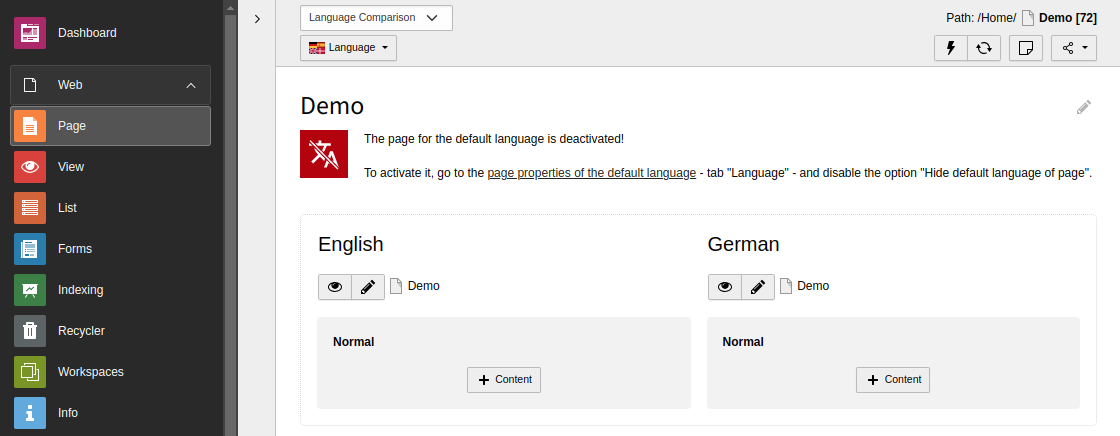This screenshot has height=436, width=1120.
Task: Open page properties of the default language link
Action: pyautogui.click(x=591, y=173)
